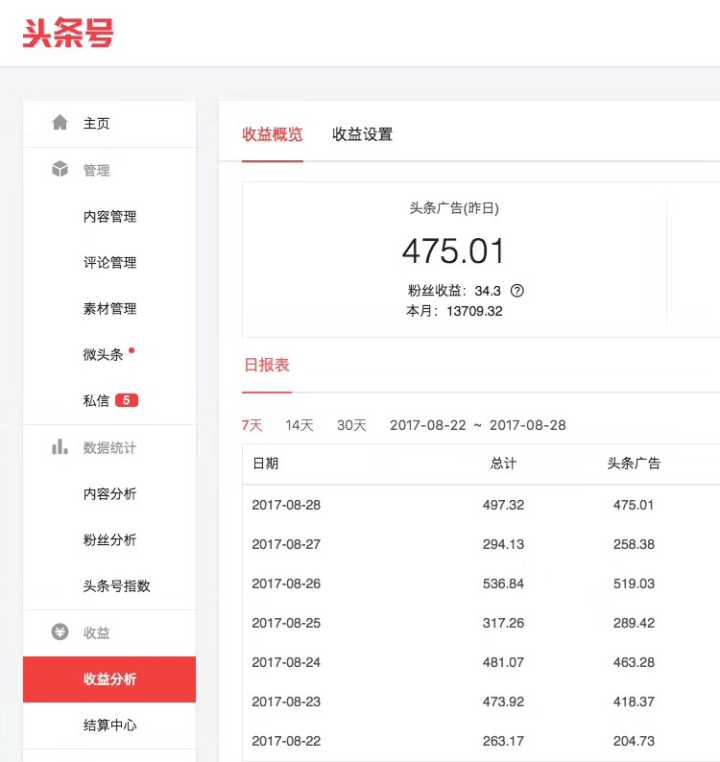Click date cell 2017-08-23
Screen dimensions: 720x762
coord(286,702)
